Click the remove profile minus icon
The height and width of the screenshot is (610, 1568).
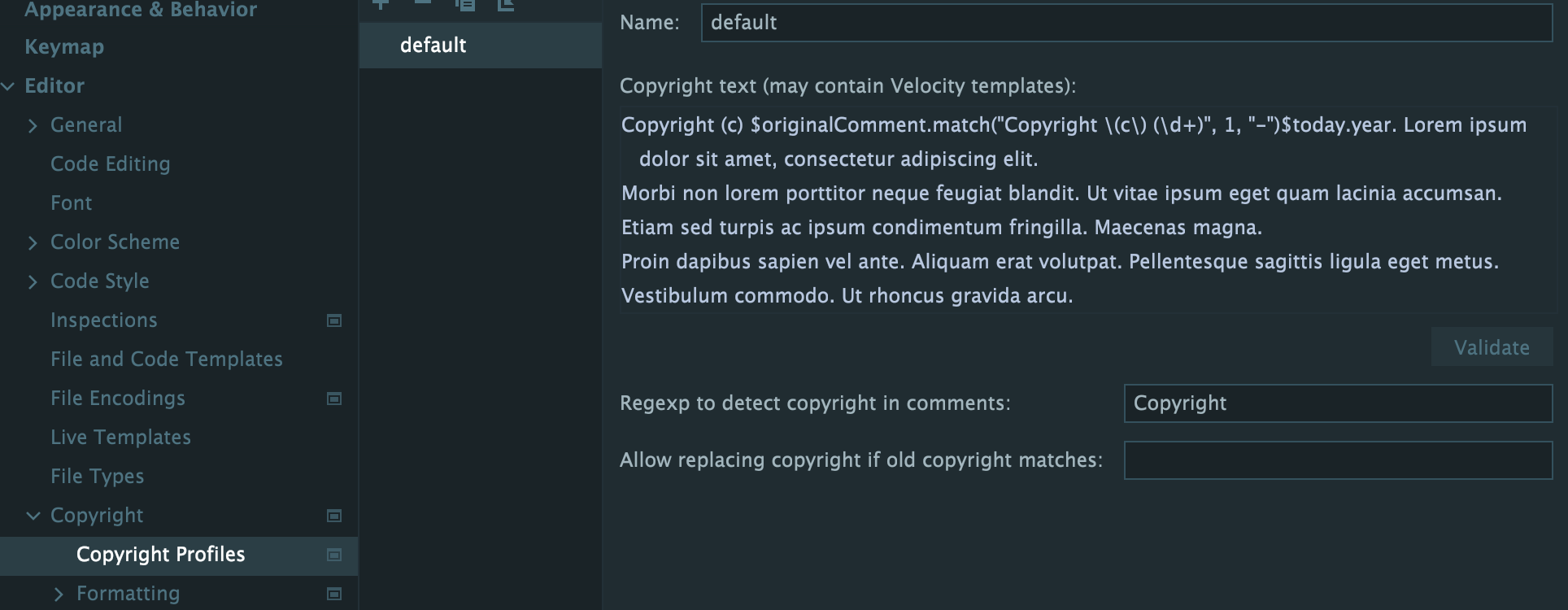[x=423, y=3]
